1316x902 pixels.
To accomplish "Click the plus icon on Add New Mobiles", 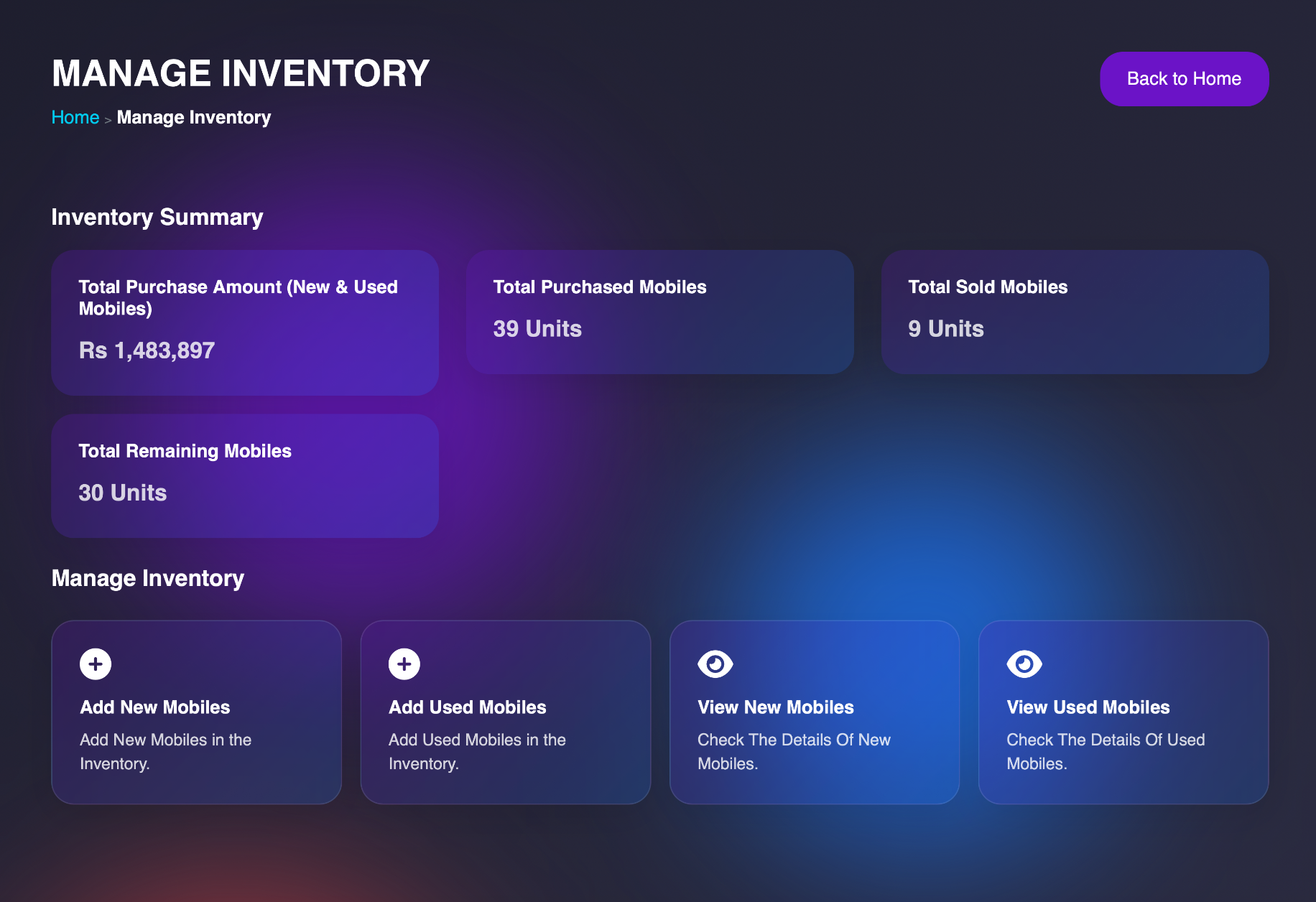I will click(95, 664).
